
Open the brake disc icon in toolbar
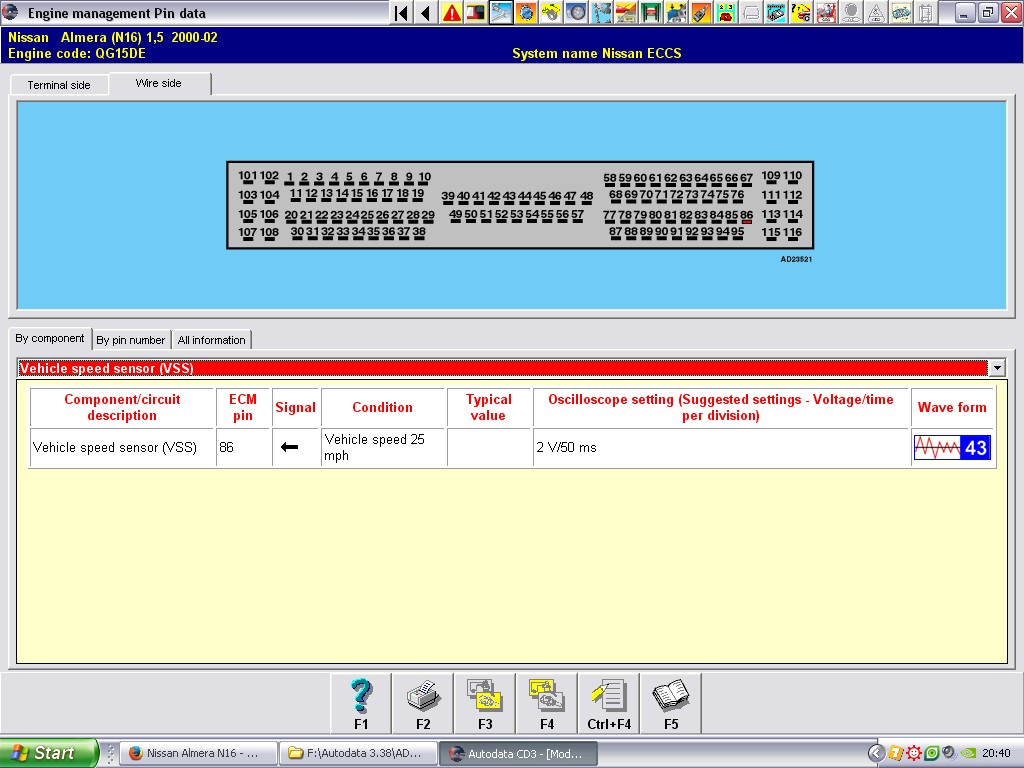(x=526, y=12)
